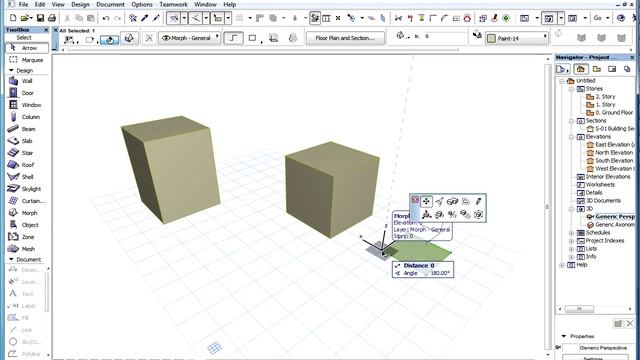Select the Object tool
640x360 pixels.
point(27,225)
